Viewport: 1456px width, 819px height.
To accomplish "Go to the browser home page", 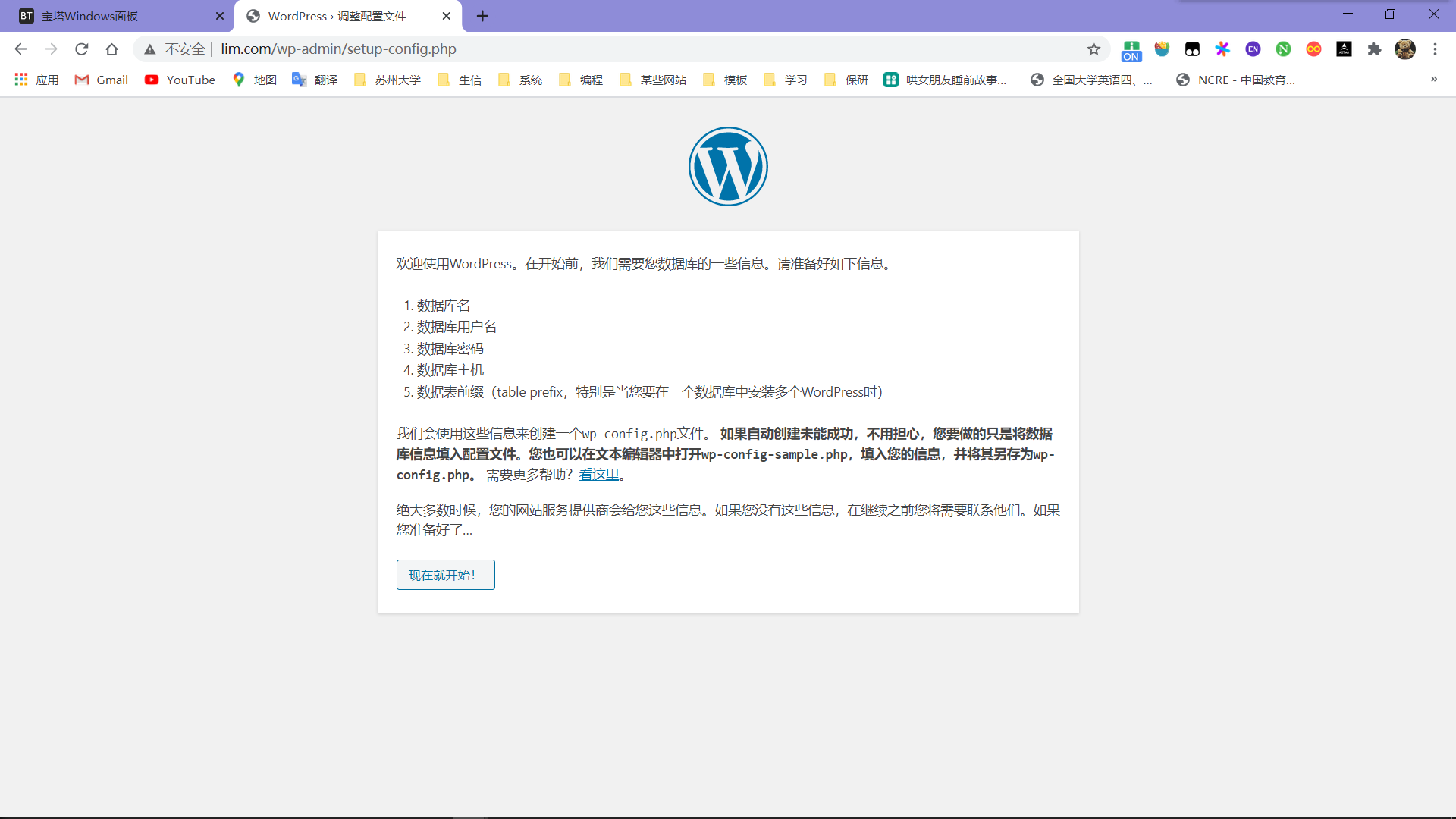I will coord(112,49).
